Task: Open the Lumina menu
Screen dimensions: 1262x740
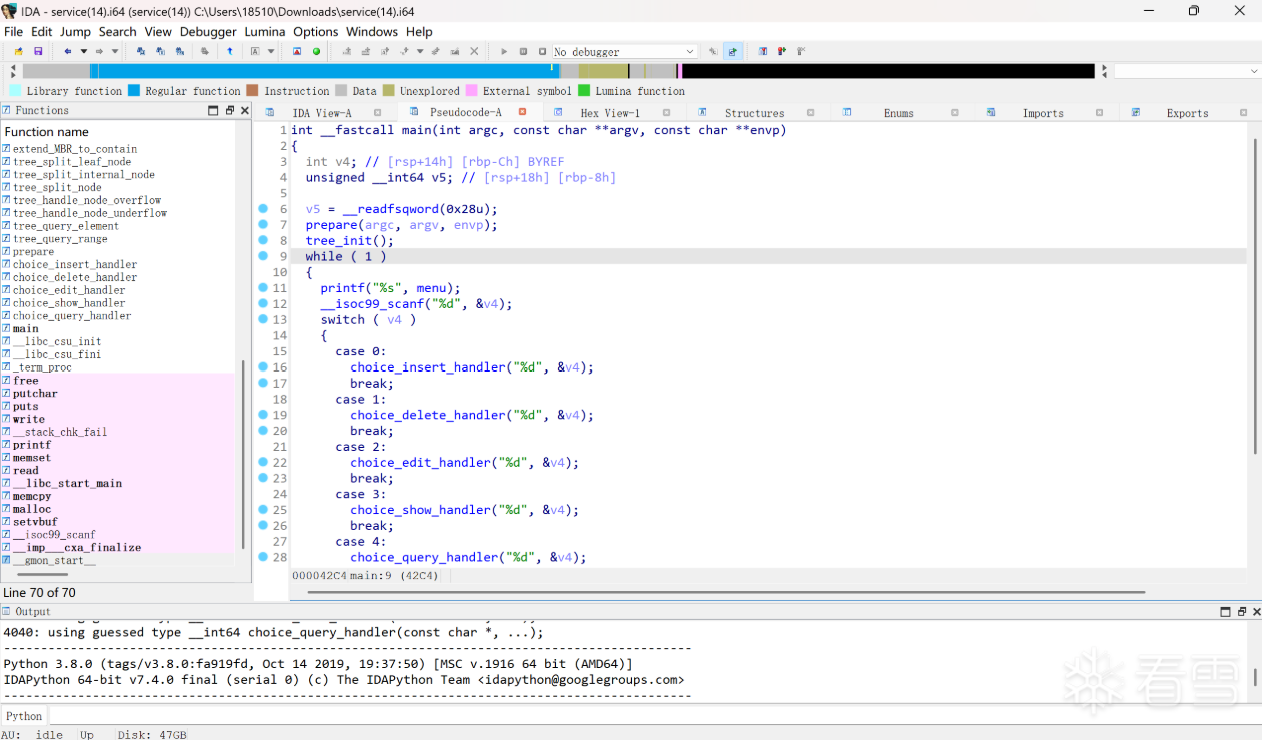Action: (x=265, y=32)
